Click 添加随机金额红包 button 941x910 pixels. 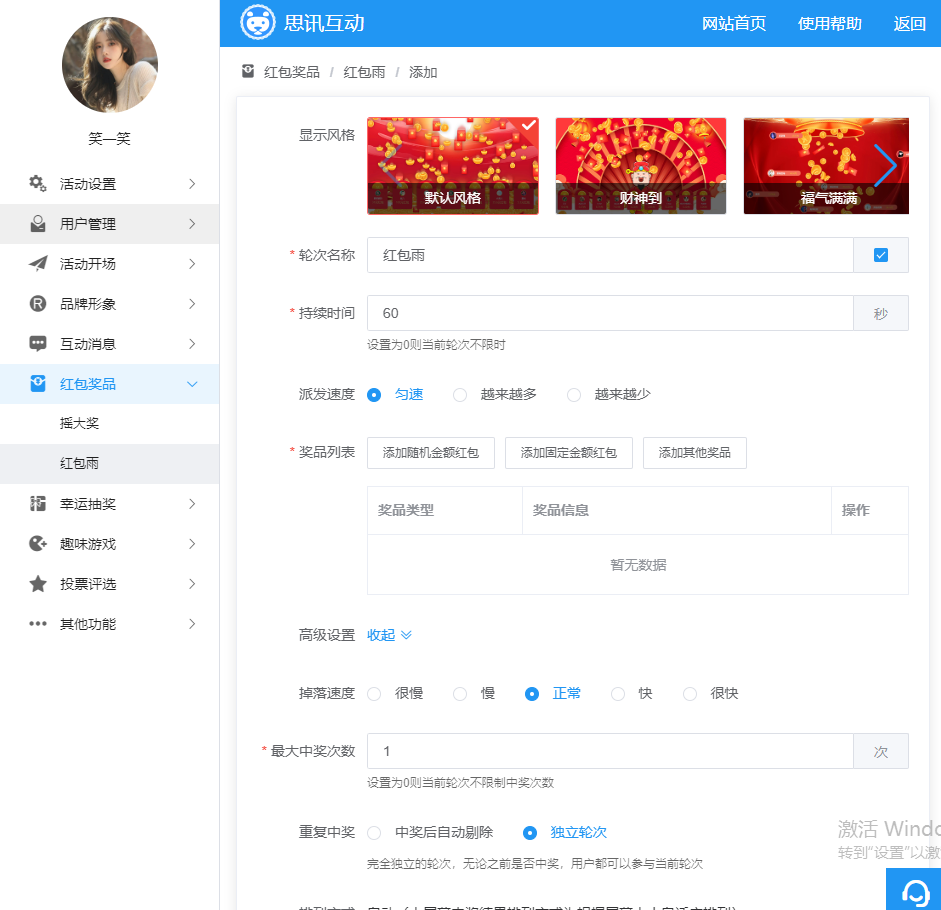click(x=431, y=453)
